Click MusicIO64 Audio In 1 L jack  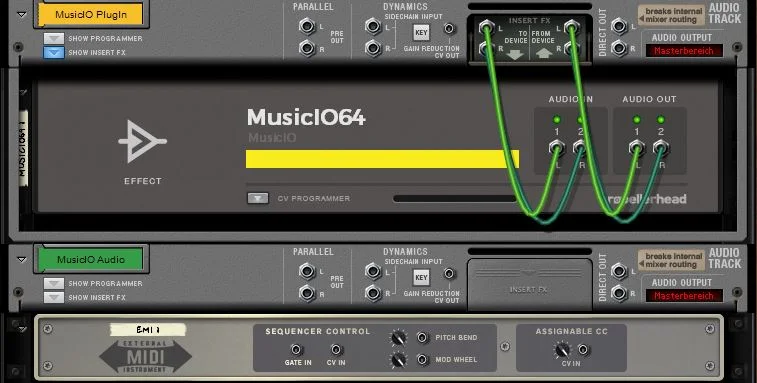click(557, 148)
